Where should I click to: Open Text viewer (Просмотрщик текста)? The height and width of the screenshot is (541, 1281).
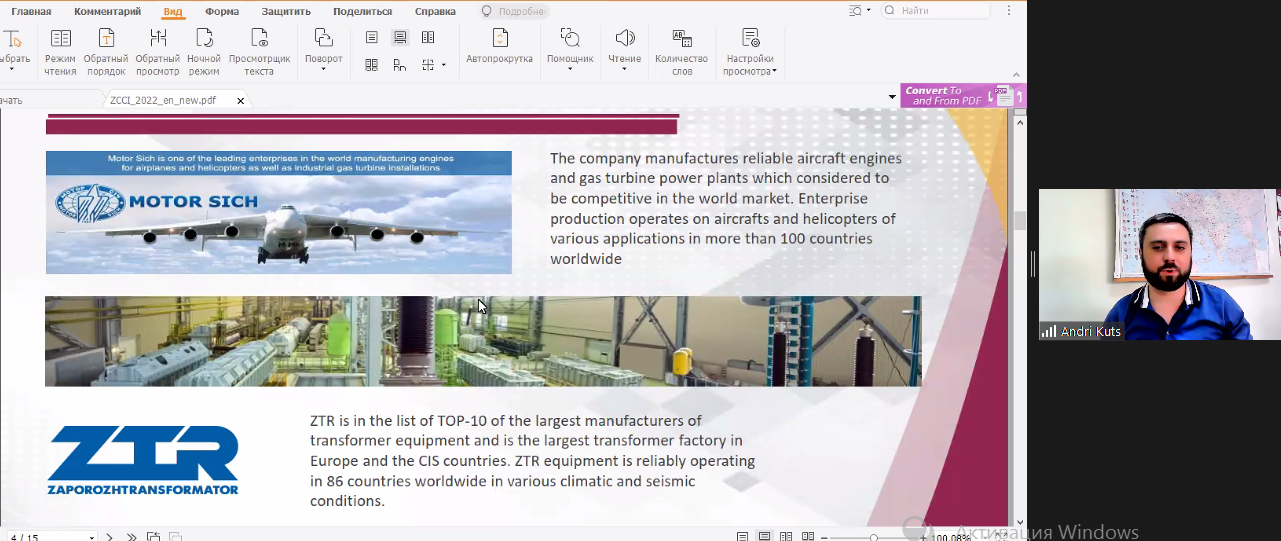(259, 51)
